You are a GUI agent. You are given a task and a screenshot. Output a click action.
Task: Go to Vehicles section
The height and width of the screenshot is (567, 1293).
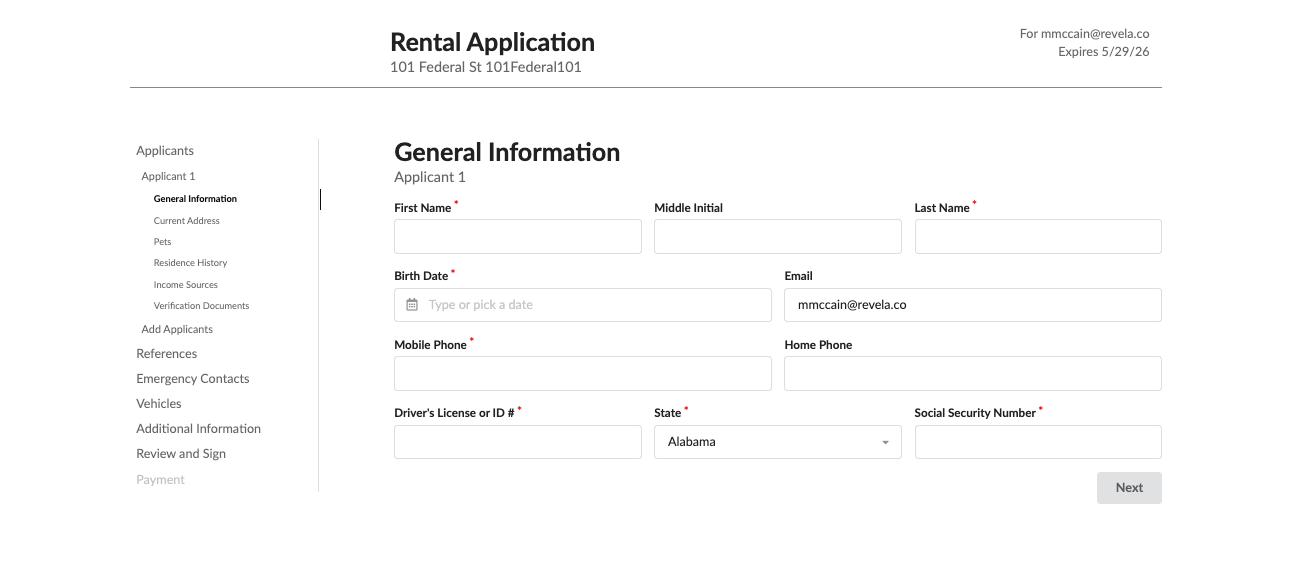(159, 404)
